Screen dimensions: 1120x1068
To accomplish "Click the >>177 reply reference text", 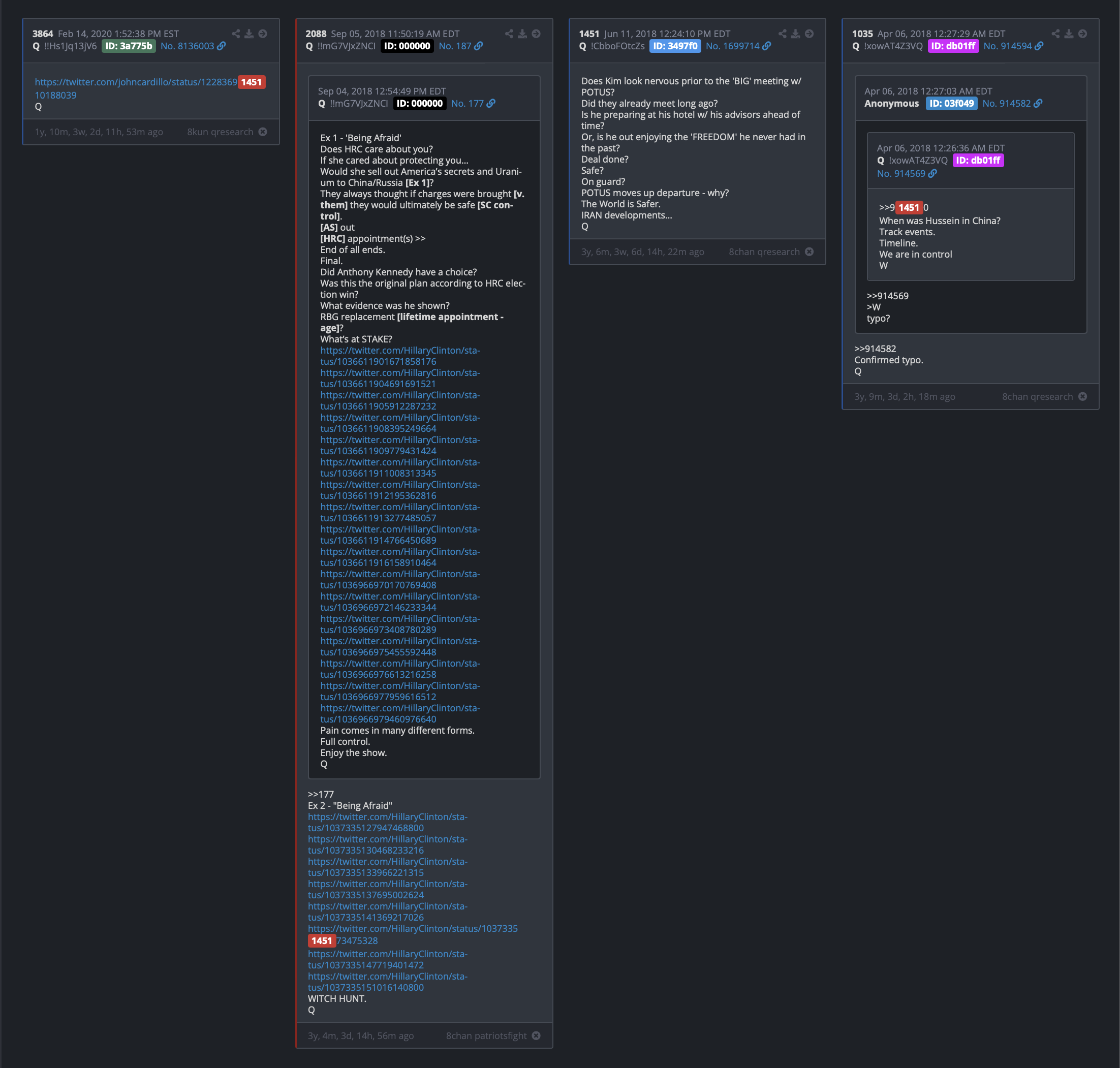I will 321,794.
